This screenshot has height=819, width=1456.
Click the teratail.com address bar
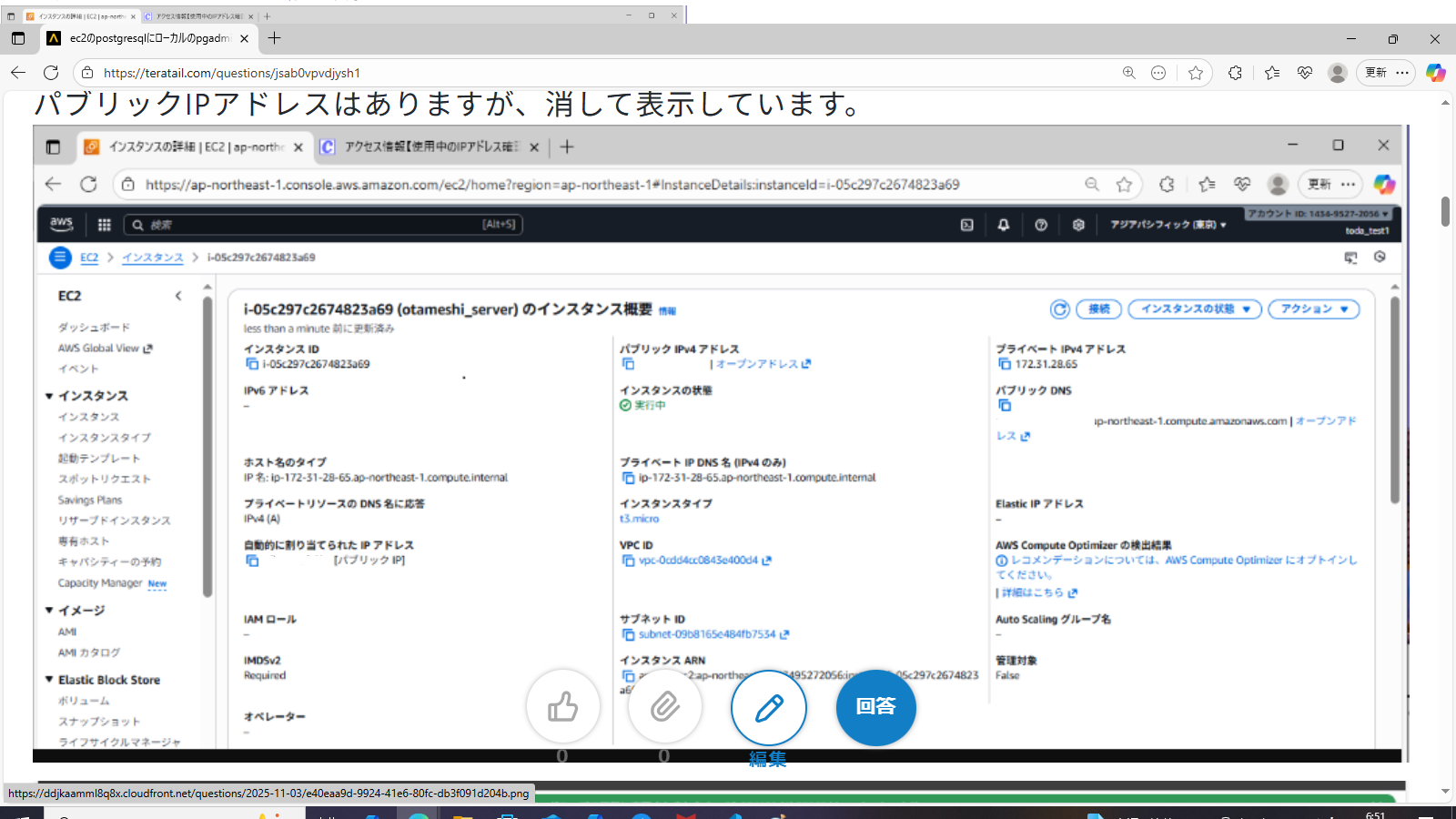pos(601,73)
